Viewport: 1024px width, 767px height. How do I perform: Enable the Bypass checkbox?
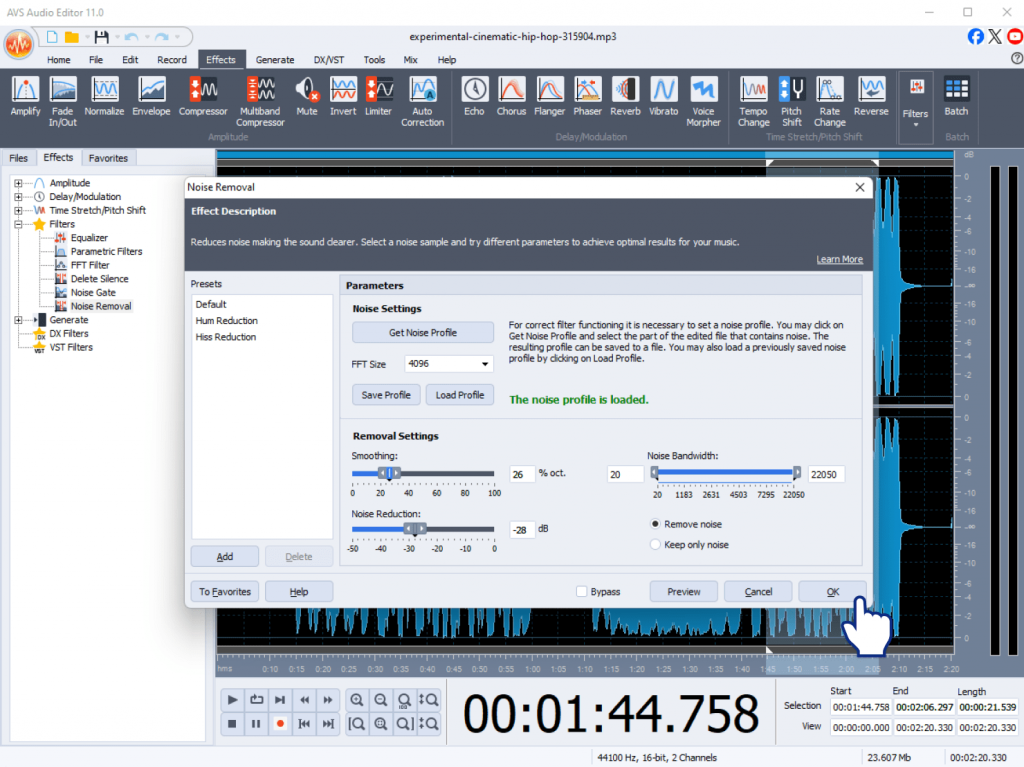pos(582,592)
